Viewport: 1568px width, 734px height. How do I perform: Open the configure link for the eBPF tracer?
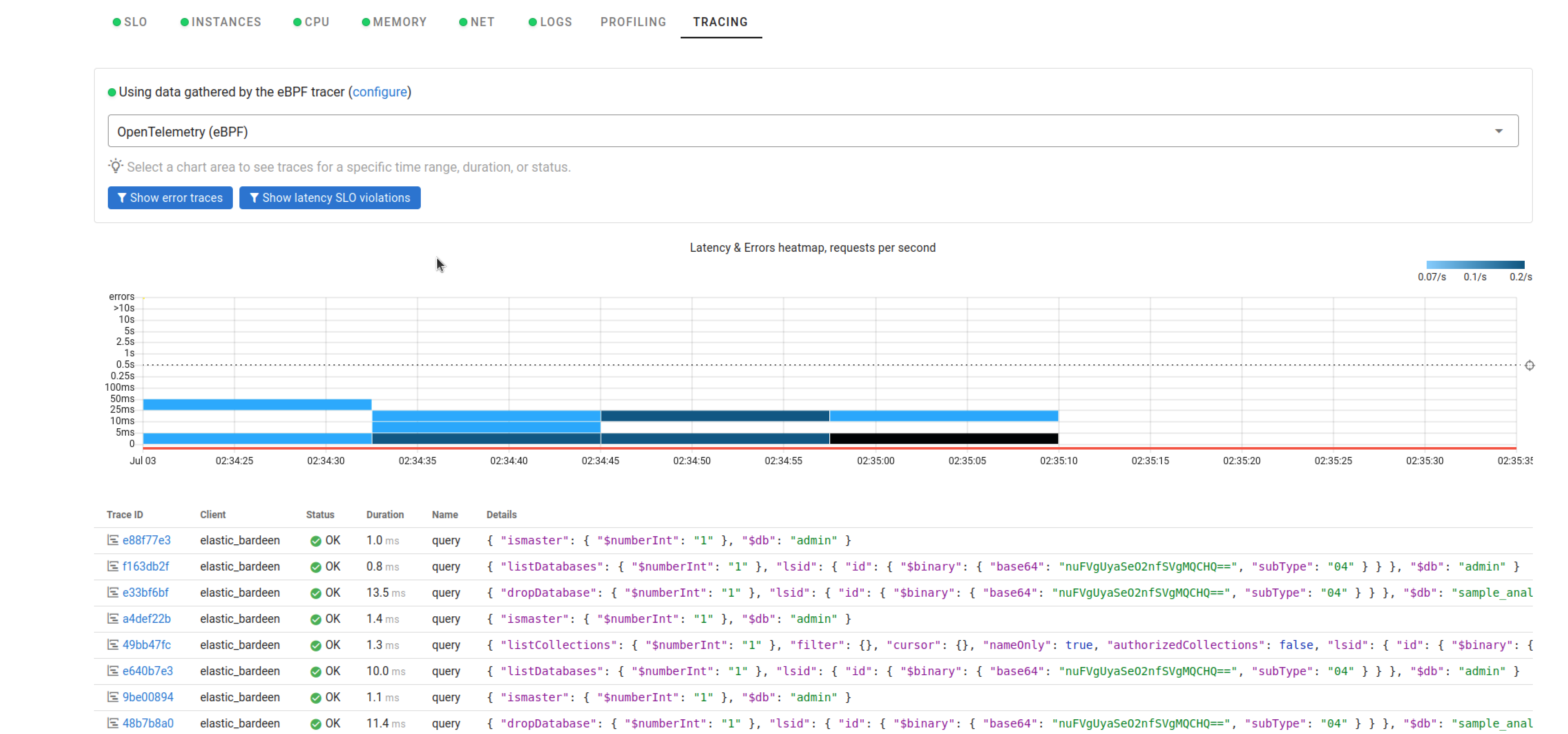[380, 92]
